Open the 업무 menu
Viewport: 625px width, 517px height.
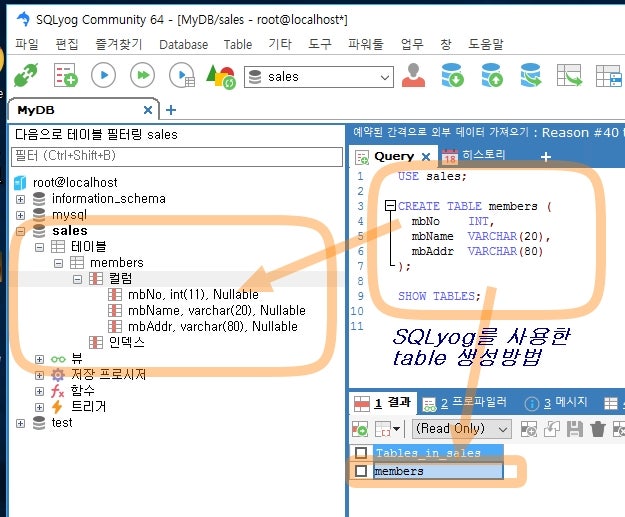click(412, 44)
